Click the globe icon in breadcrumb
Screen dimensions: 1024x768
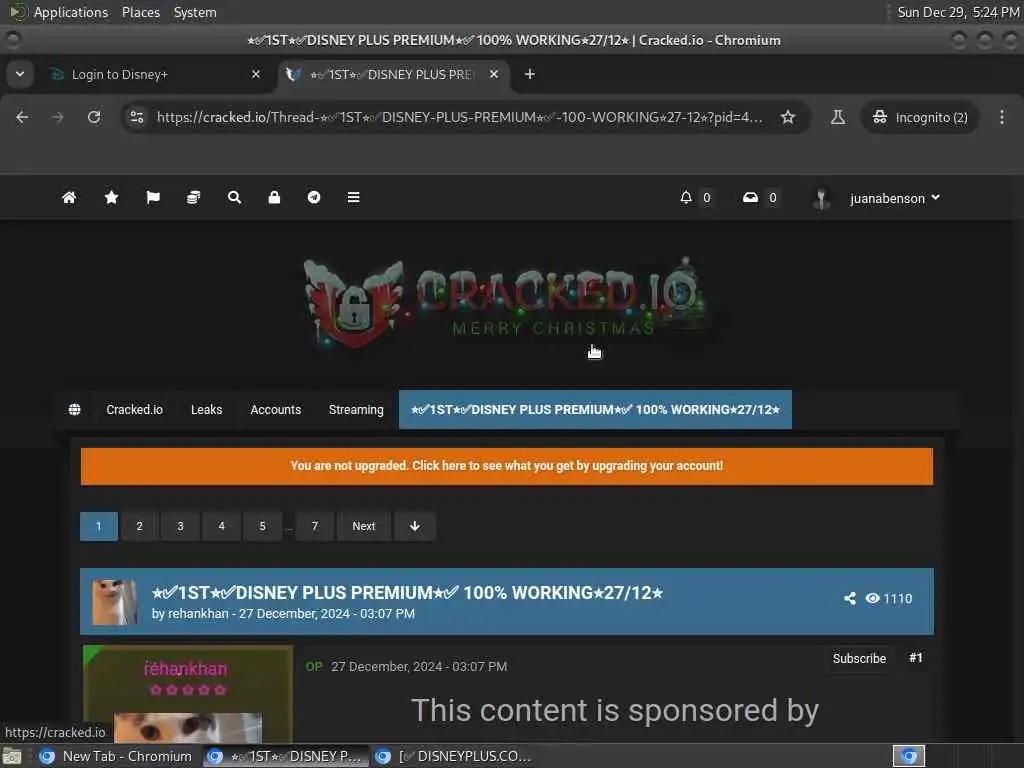click(74, 409)
